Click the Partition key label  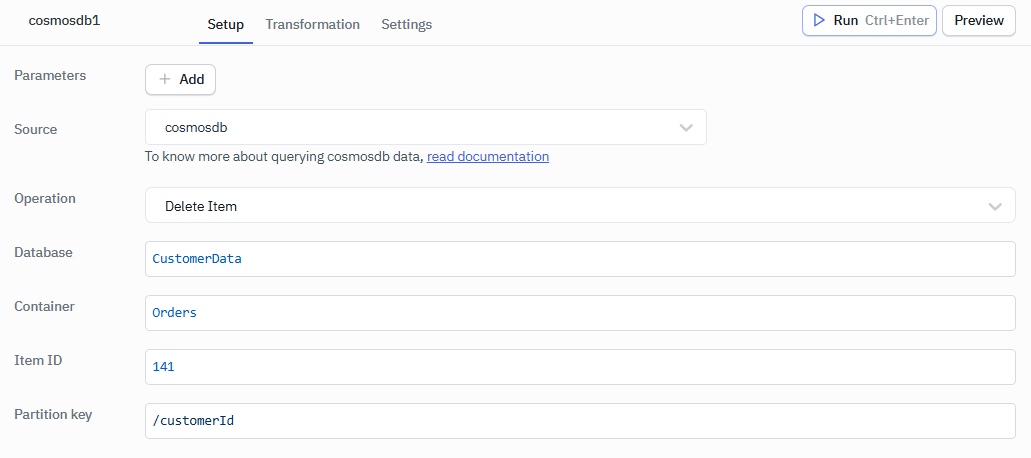[x=53, y=414]
